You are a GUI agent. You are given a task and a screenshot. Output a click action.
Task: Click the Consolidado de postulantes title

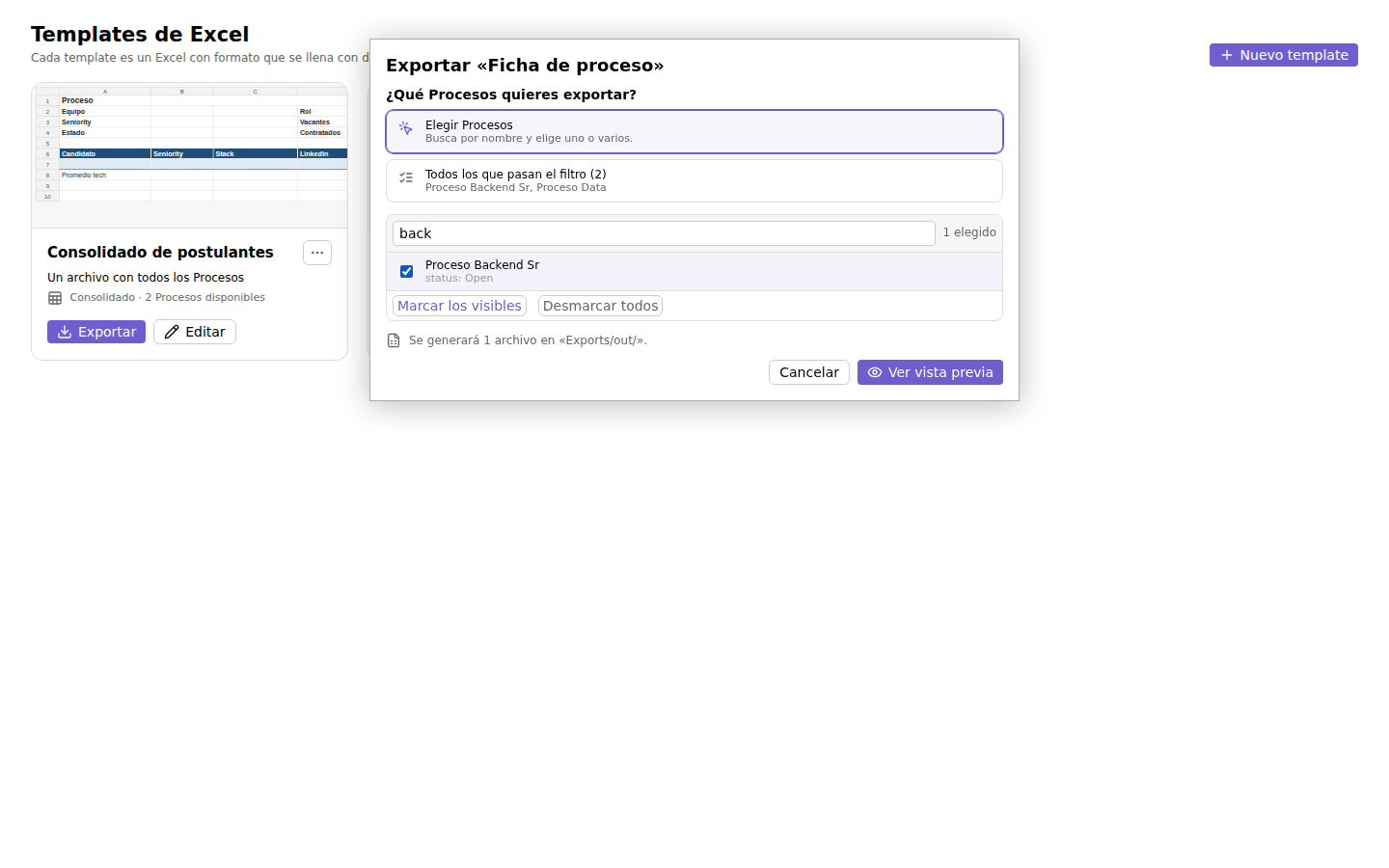pos(160,252)
